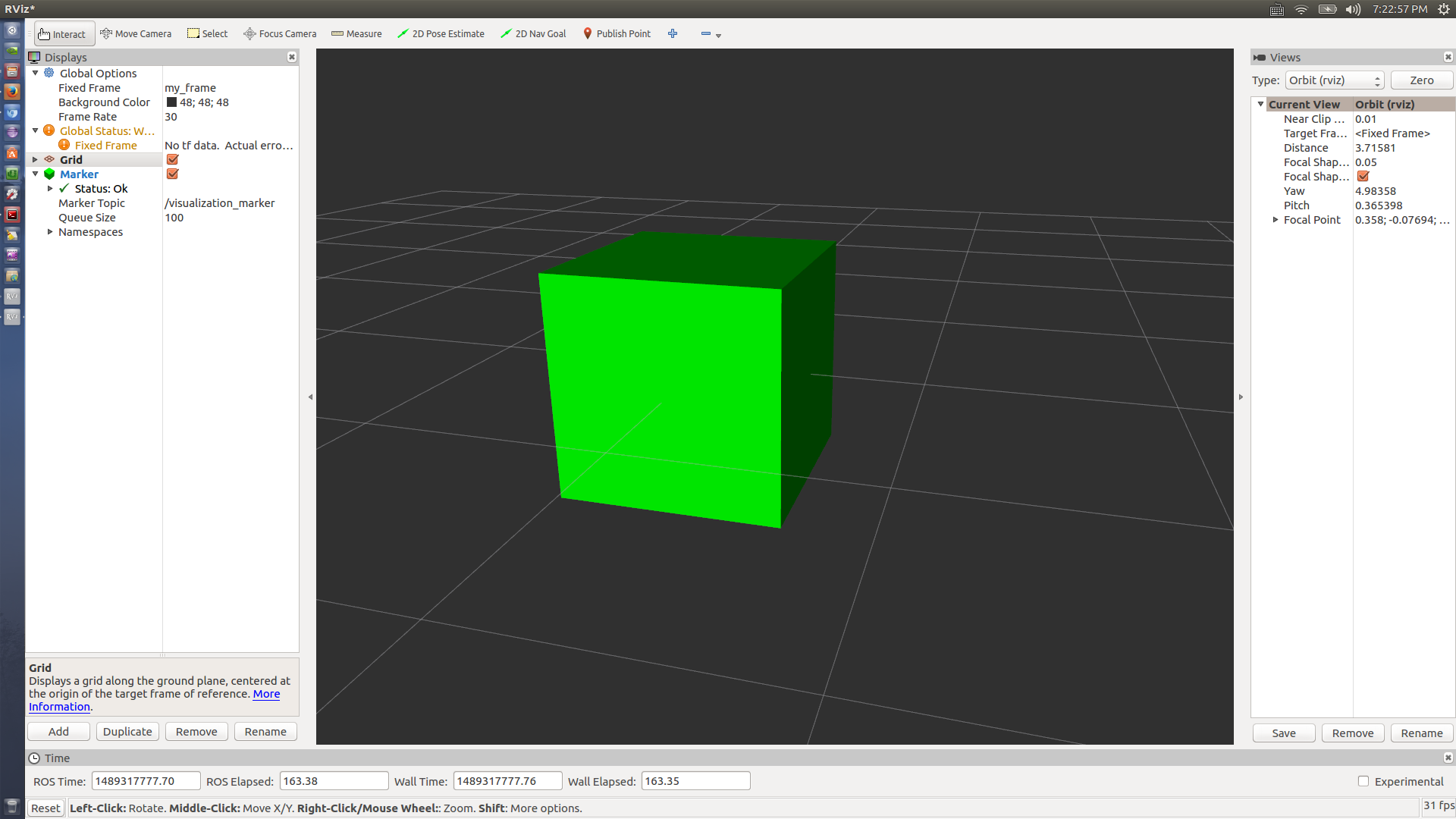1456x819 pixels.
Task: Select the Yaw value 4.98358
Action: click(x=1376, y=191)
